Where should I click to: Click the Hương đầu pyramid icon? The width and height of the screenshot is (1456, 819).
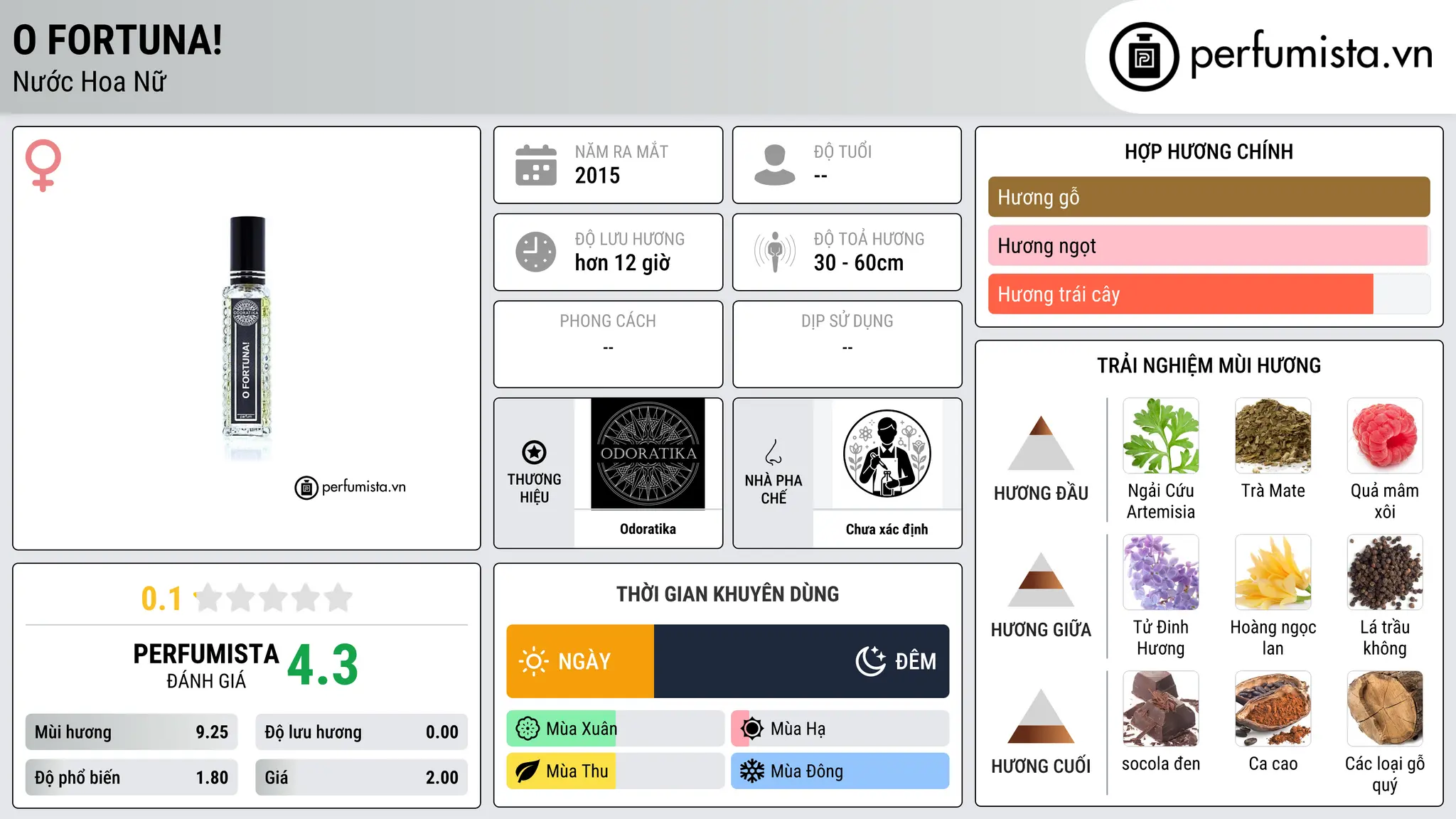coord(1041,443)
